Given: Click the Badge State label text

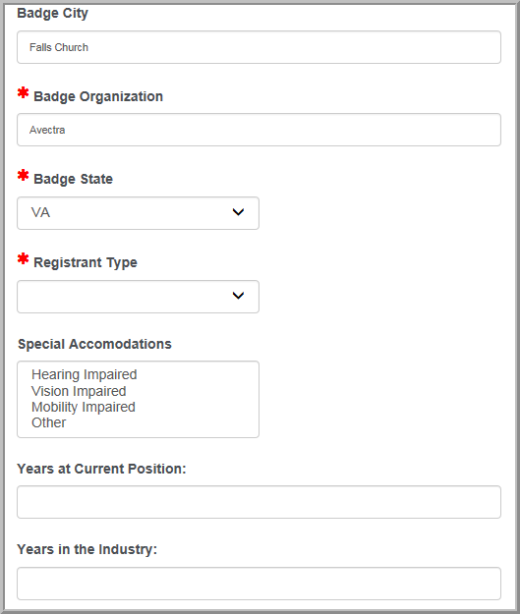Looking at the screenshot, I should click(73, 179).
